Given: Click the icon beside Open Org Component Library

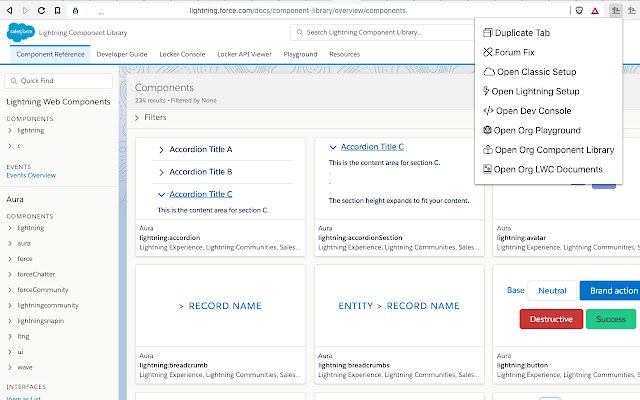Looking at the screenshot, I should (487, 150).
